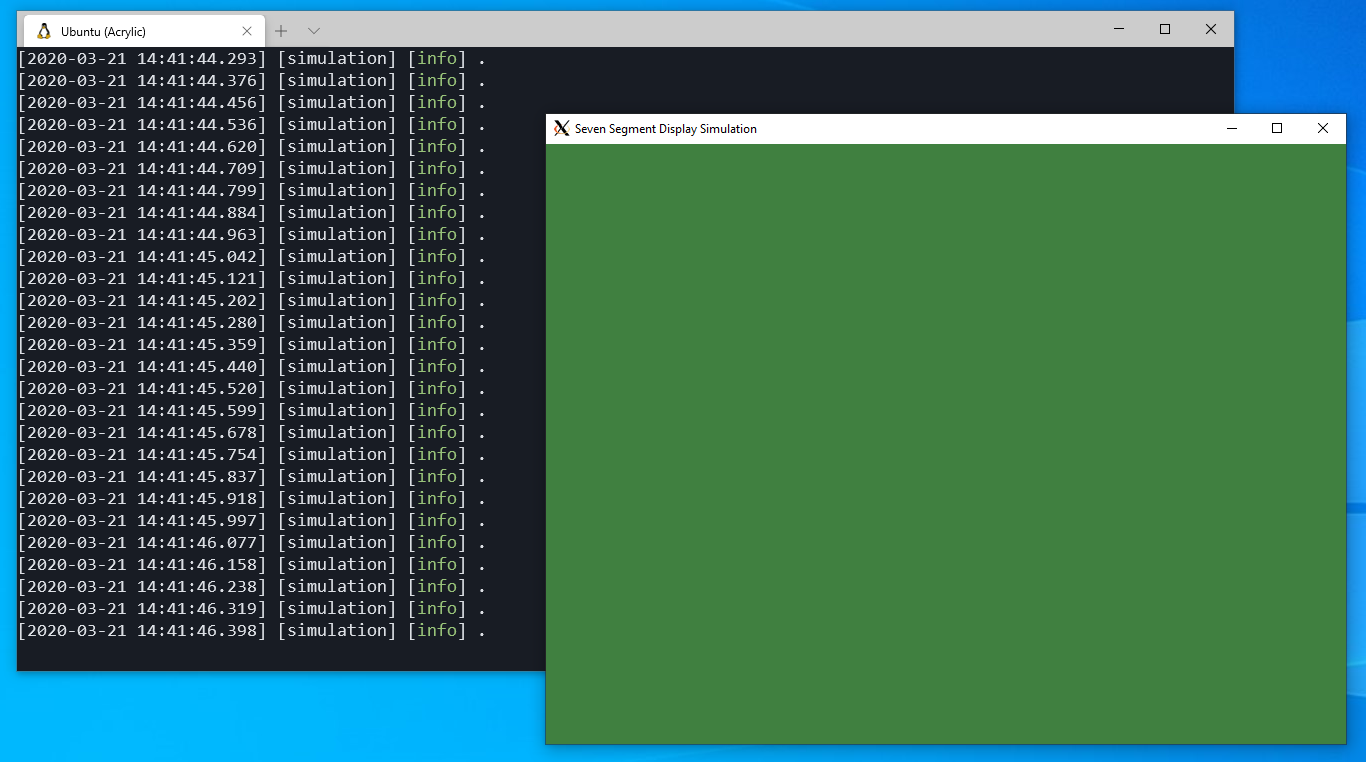Close the Ubuntu (Acrylic) tab
This screenshot has width=1366, height=762.
click(x=247, y=31)
